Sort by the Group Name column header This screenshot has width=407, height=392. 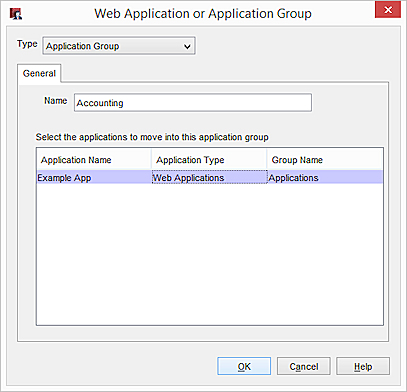(x=325, y=160)
